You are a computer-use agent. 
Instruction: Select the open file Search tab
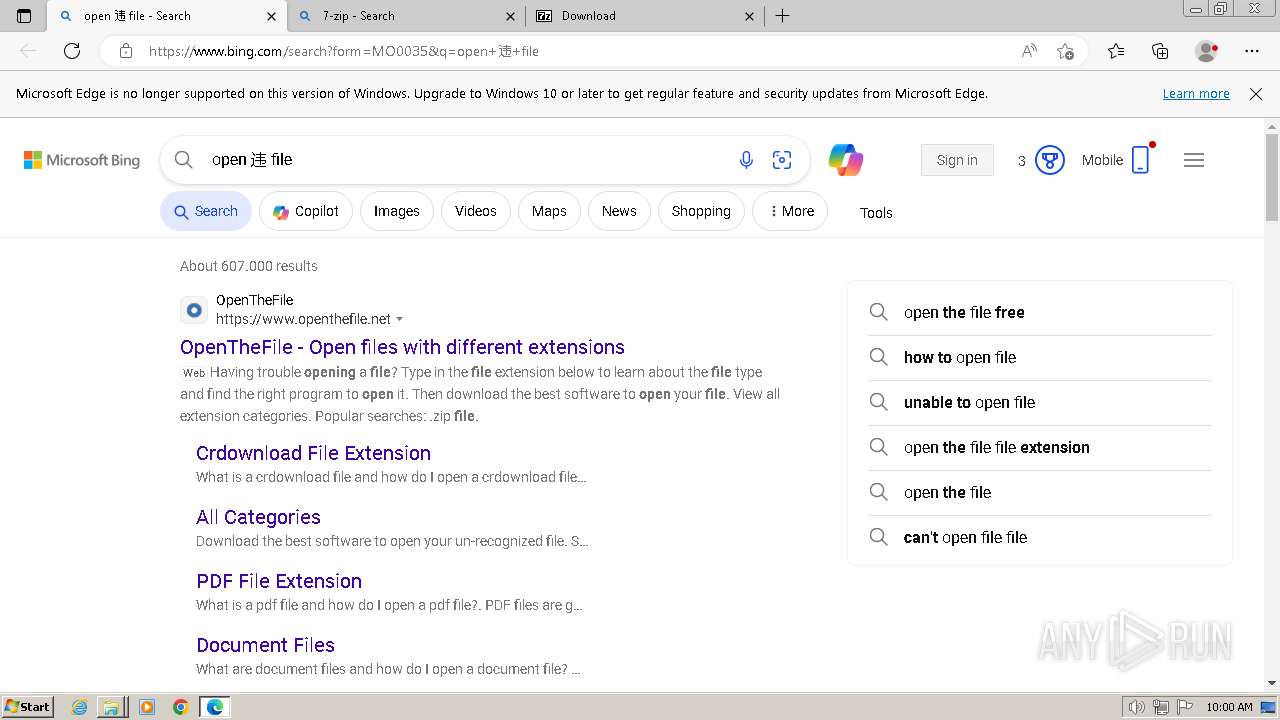[168, 16]
